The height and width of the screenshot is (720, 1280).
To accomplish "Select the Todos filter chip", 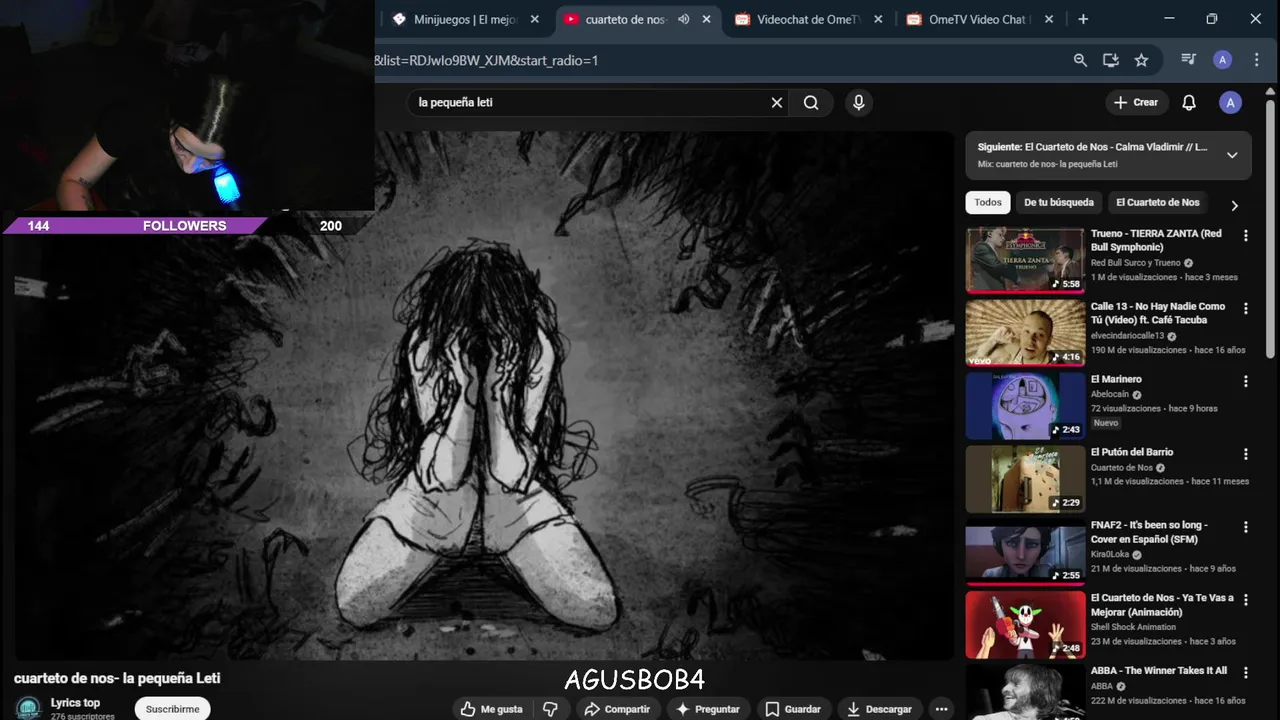I will coord(988,202).
